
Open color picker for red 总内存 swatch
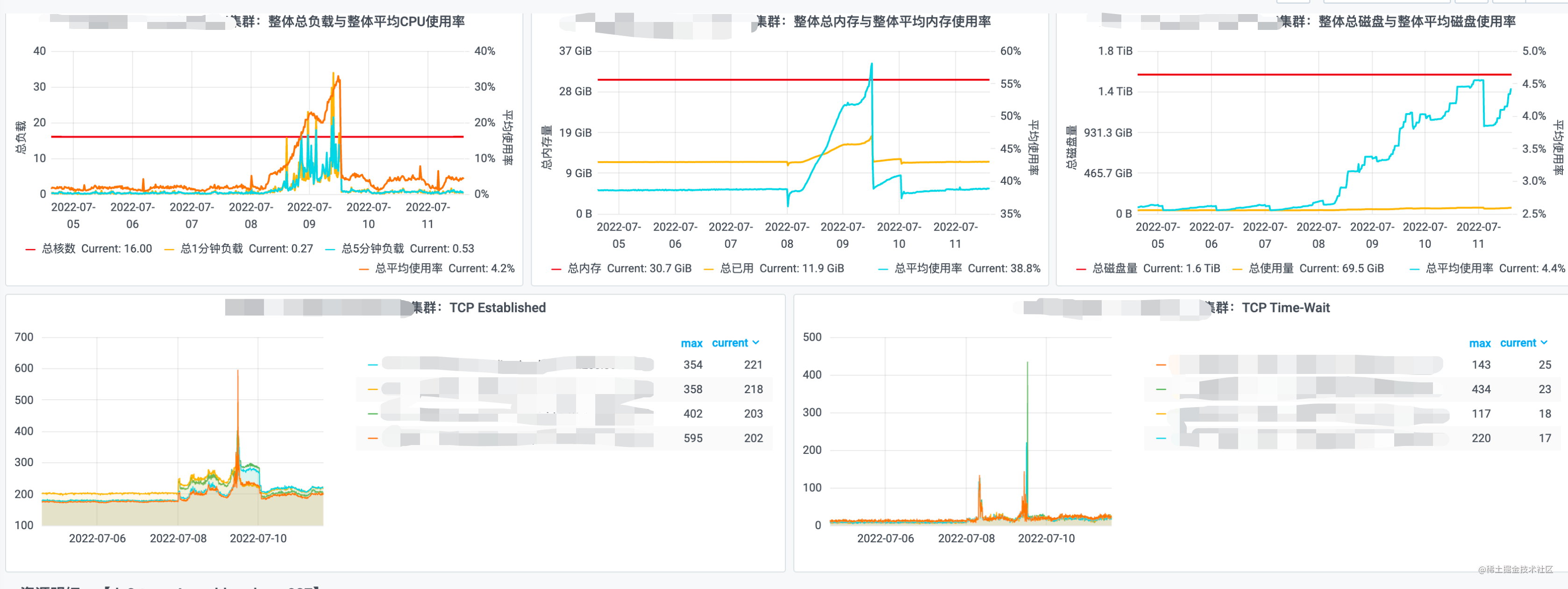556,269
